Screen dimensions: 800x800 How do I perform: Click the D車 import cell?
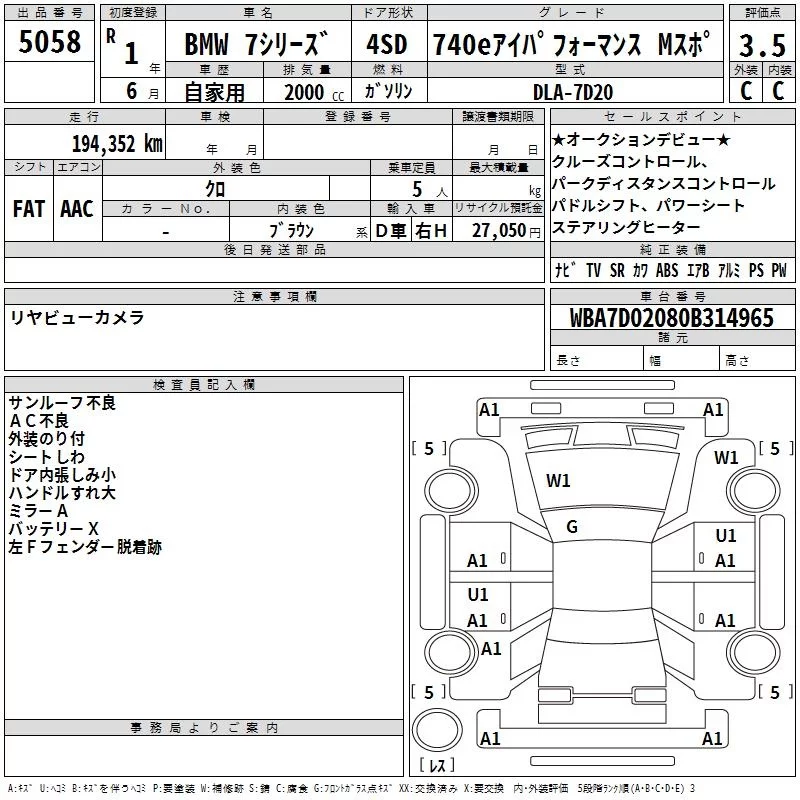391,231
